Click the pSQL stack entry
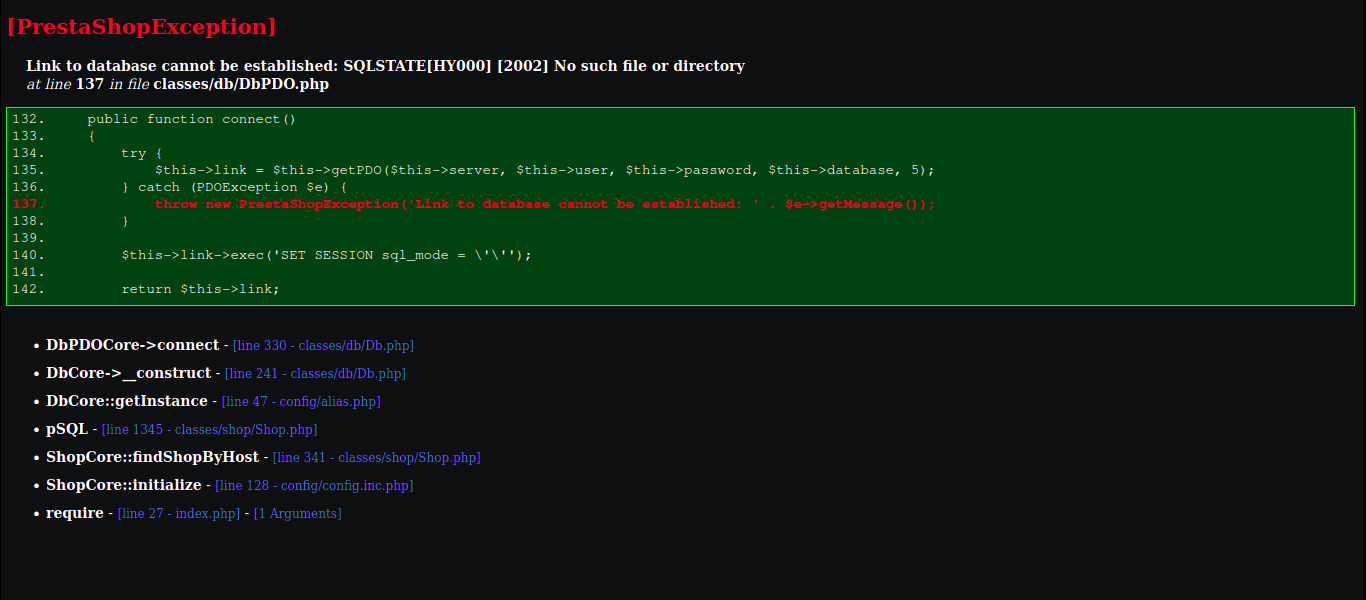This screenshot has height=600, width=1366. click(x=67, y=429)
